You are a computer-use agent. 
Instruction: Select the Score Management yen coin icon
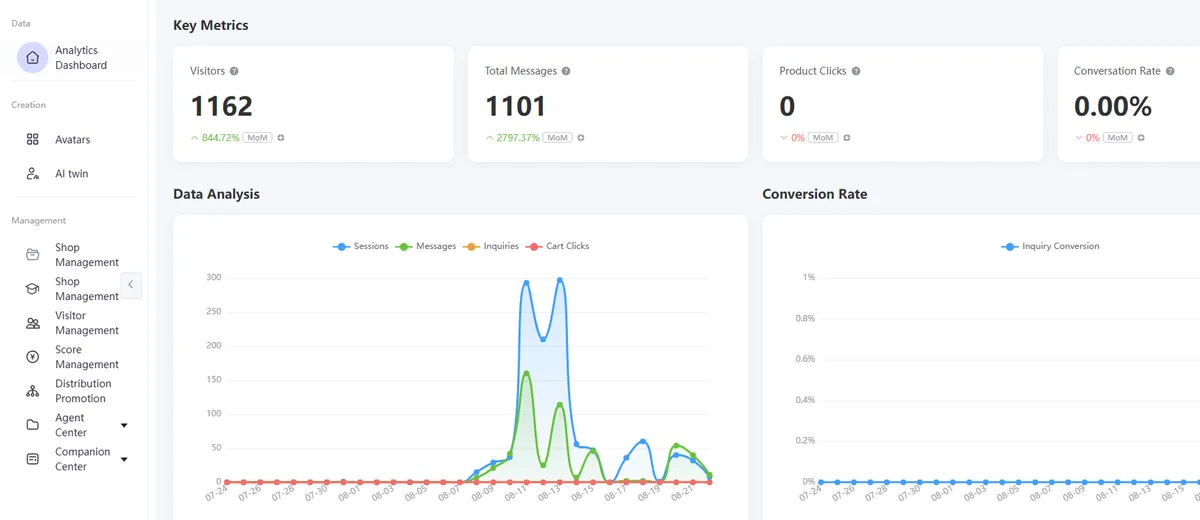click(33, 357)
